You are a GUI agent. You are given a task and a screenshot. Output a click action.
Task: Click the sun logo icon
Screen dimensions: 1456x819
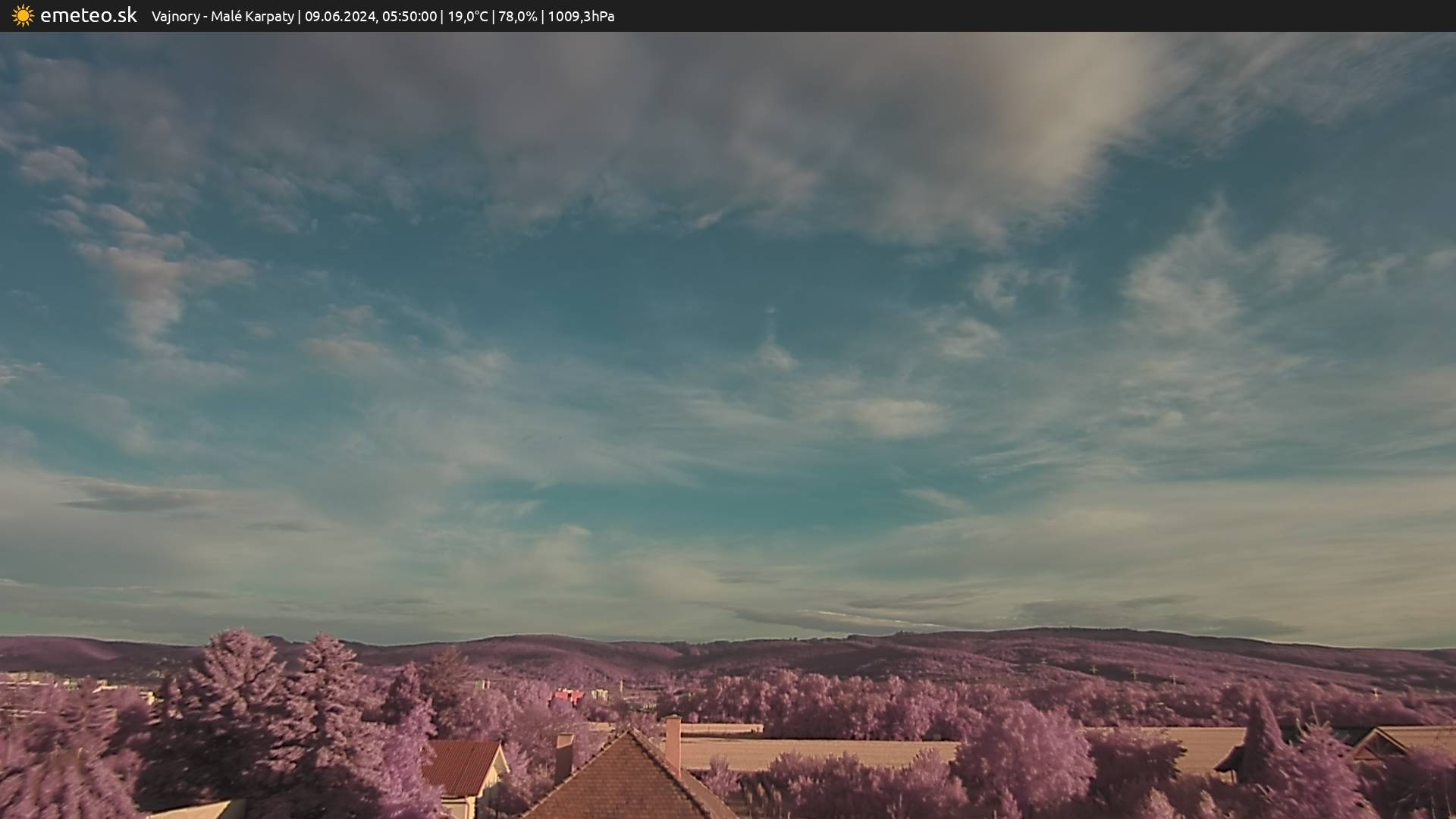click(23, 16)
